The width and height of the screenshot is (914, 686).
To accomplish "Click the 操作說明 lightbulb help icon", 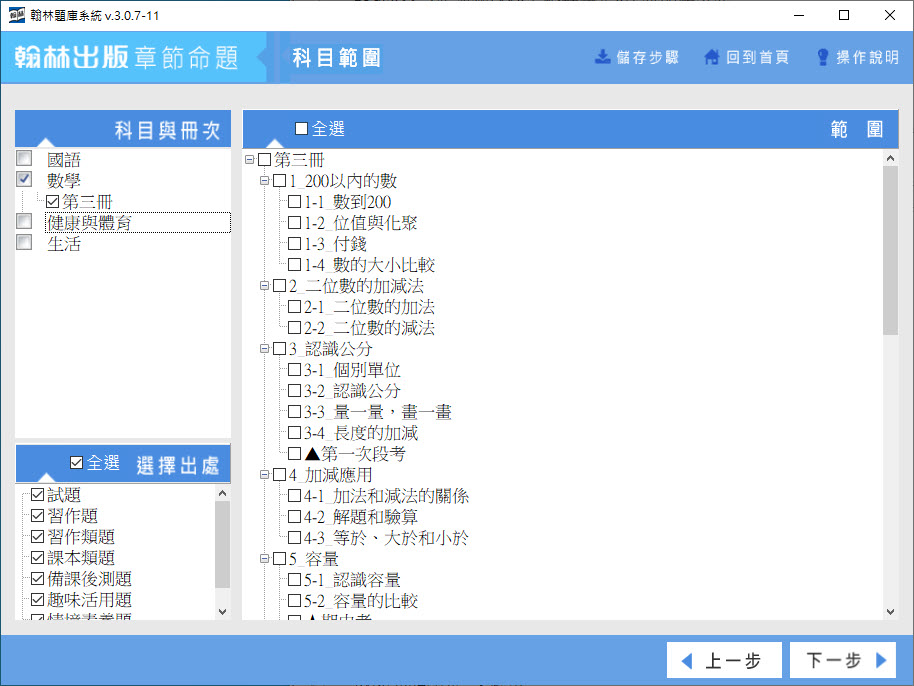I will (823, 57).
